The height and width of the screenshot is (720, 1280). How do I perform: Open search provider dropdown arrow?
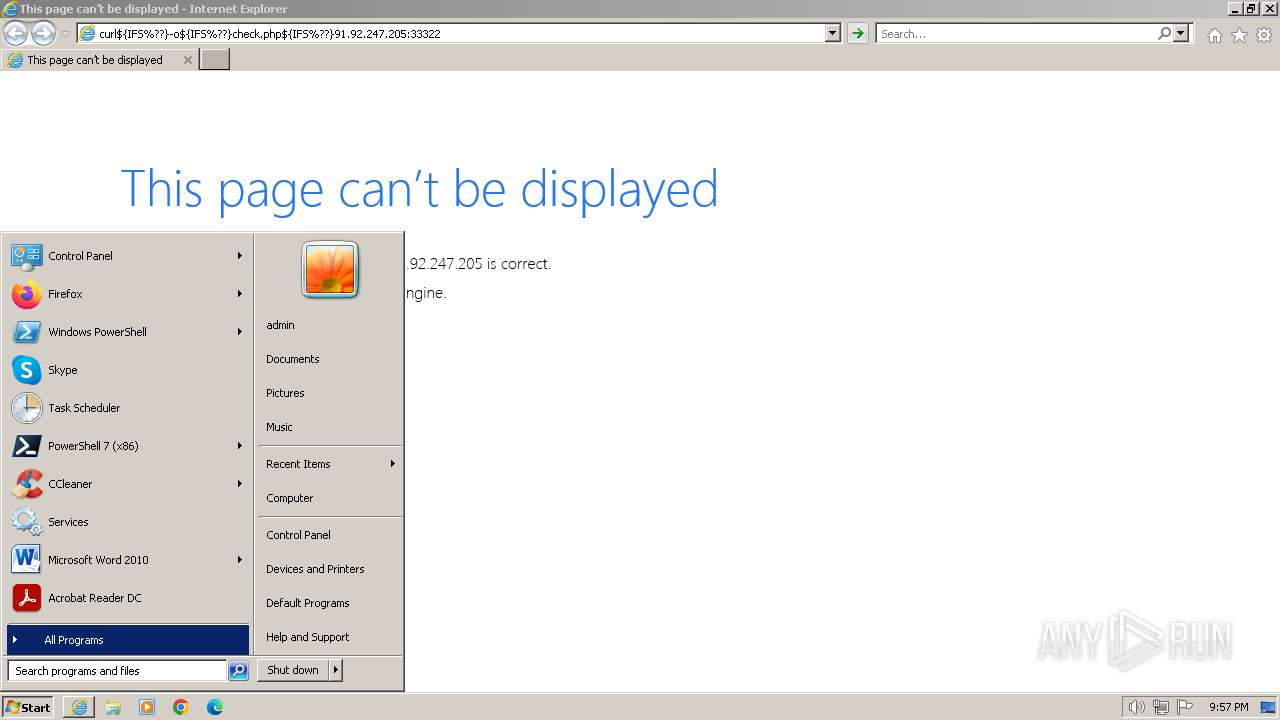click(x=1181, y=33)
